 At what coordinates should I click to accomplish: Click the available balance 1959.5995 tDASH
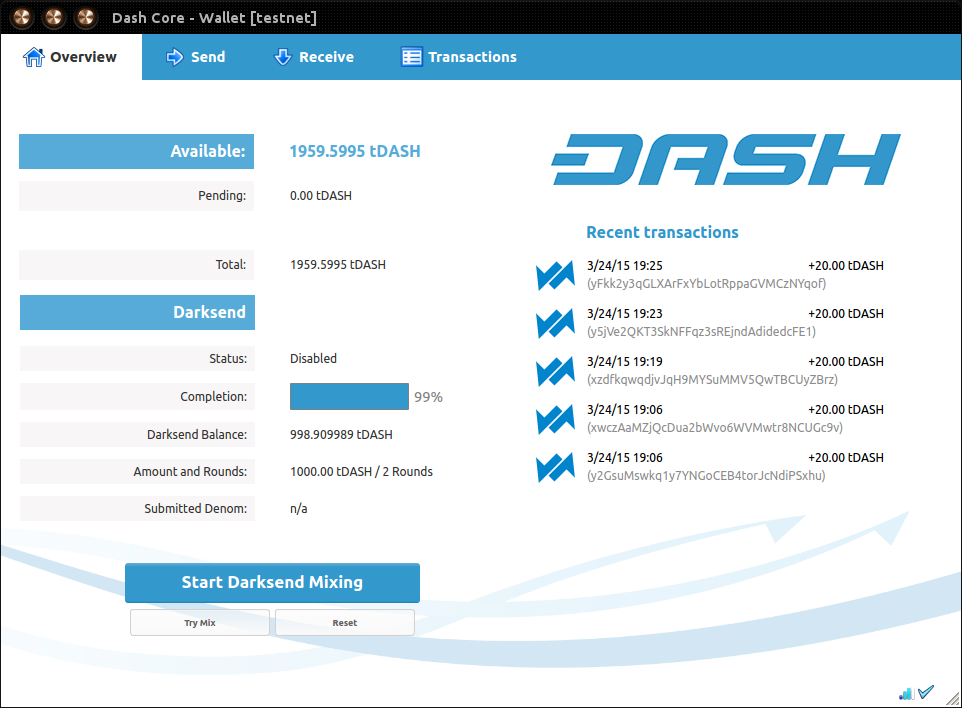point(355,151)
